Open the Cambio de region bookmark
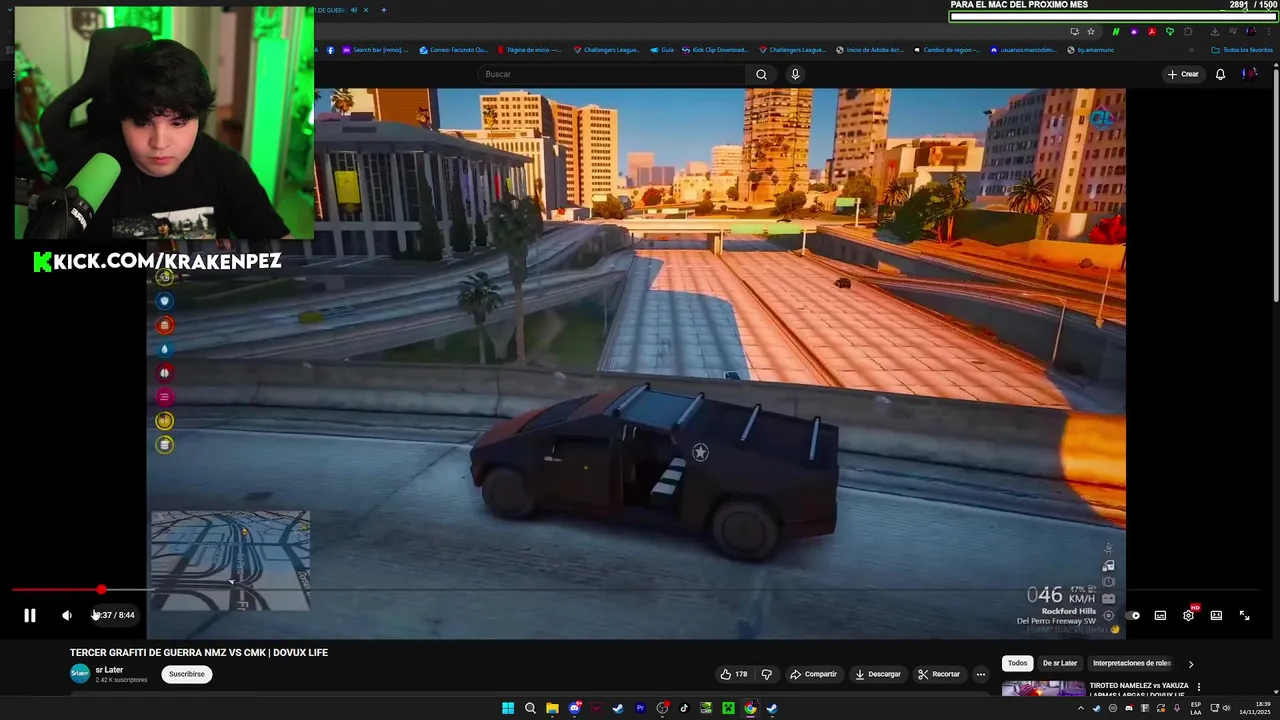The height and width of the screenshot is (720, 1280). pyautogui.click(x=946, y=50)
